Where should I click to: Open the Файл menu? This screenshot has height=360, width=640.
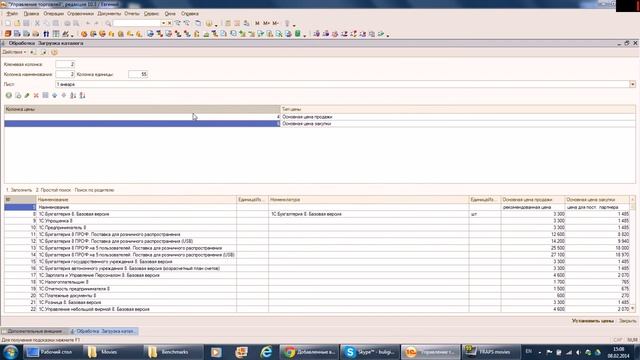pyautogui.click(x=12, y=13)
